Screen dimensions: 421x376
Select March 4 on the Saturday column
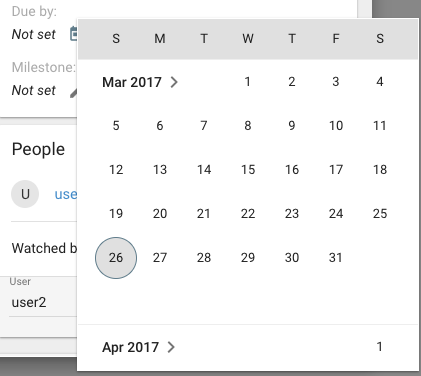pos(380,82)
